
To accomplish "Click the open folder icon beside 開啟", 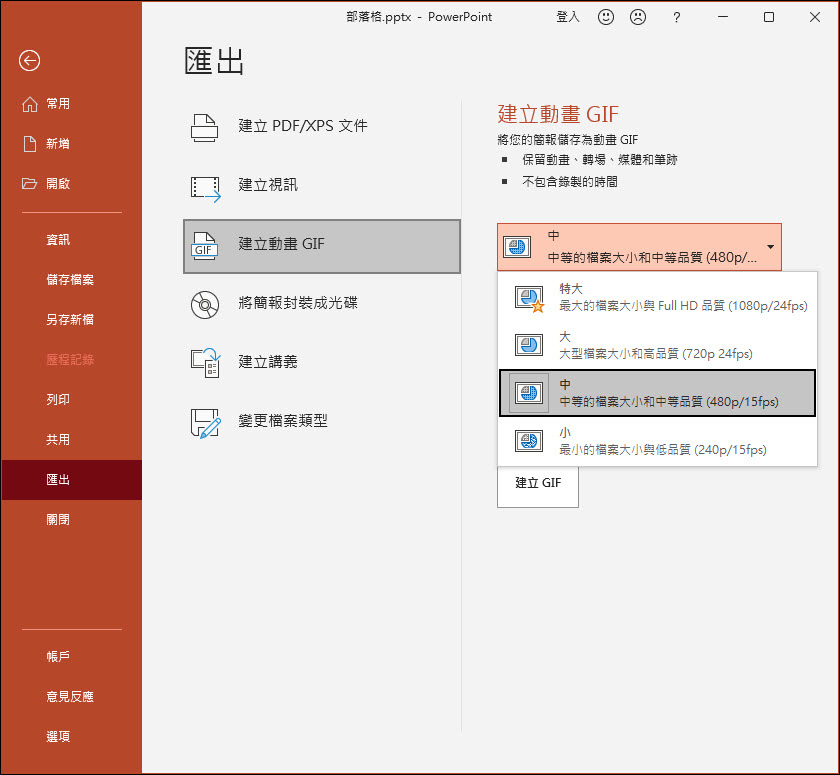I will [29, 184].
